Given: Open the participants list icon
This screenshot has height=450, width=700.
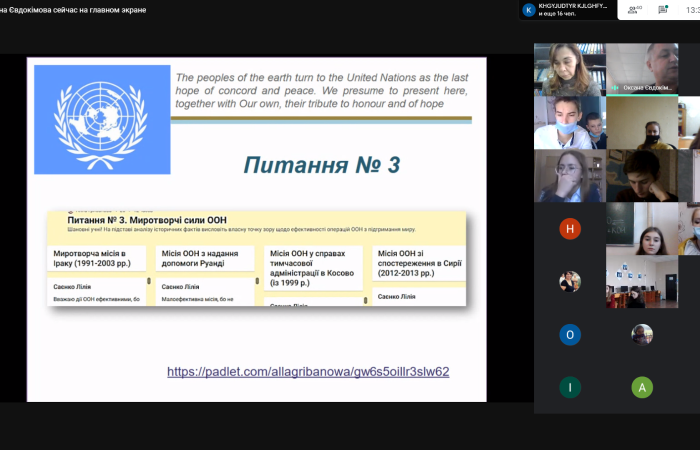Looking at the screenshot, I should [x=631, y=10].
